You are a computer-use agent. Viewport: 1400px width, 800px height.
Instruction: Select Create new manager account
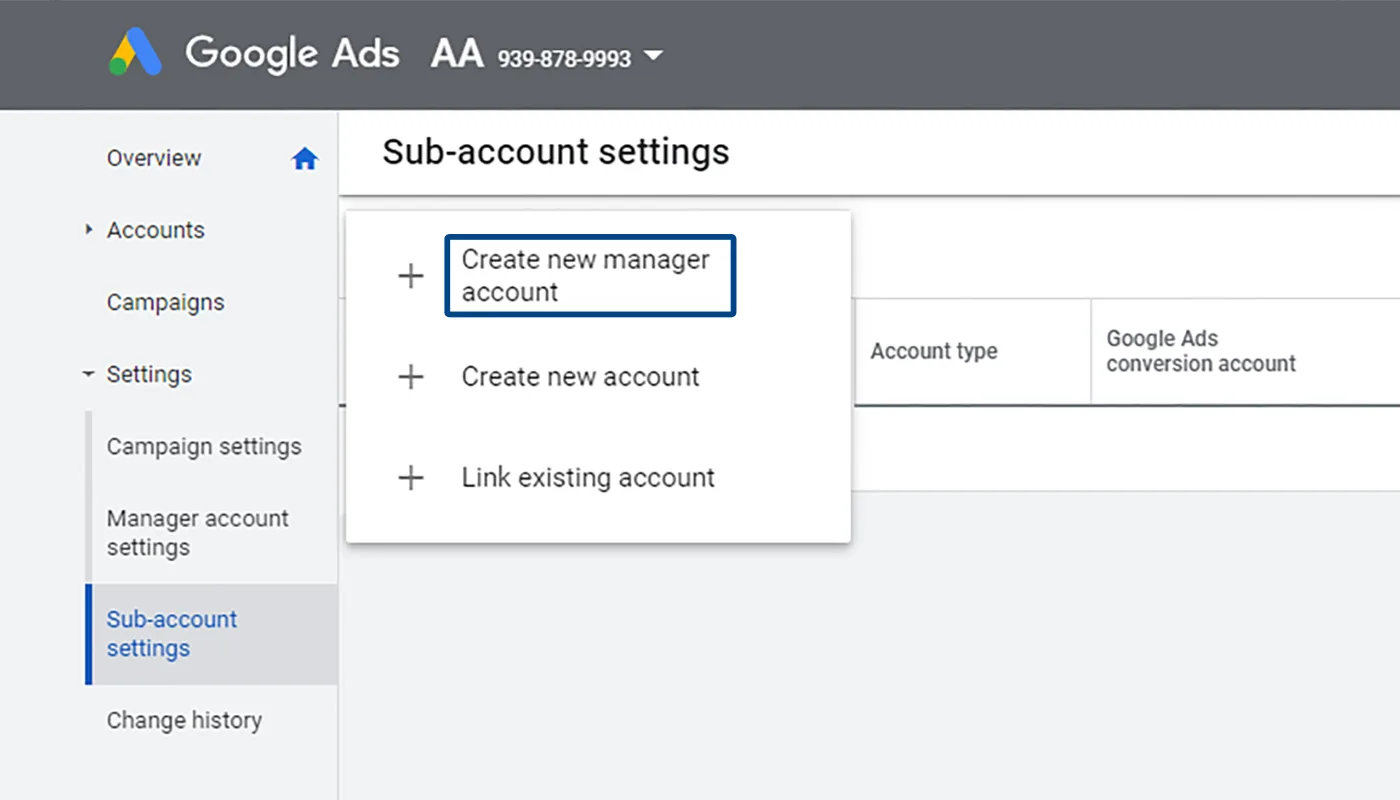point(590,276)
